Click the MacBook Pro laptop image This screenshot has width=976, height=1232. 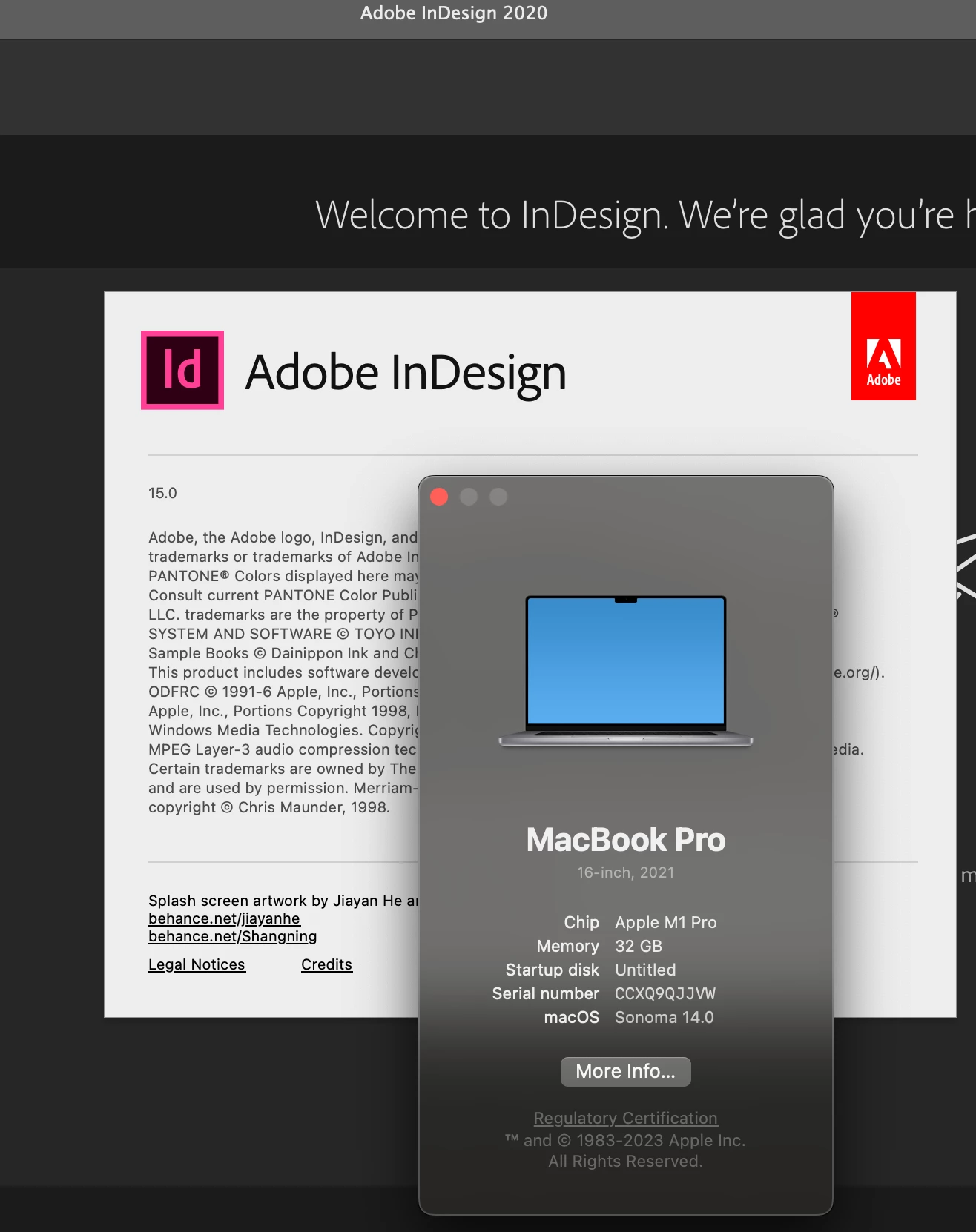626,671
